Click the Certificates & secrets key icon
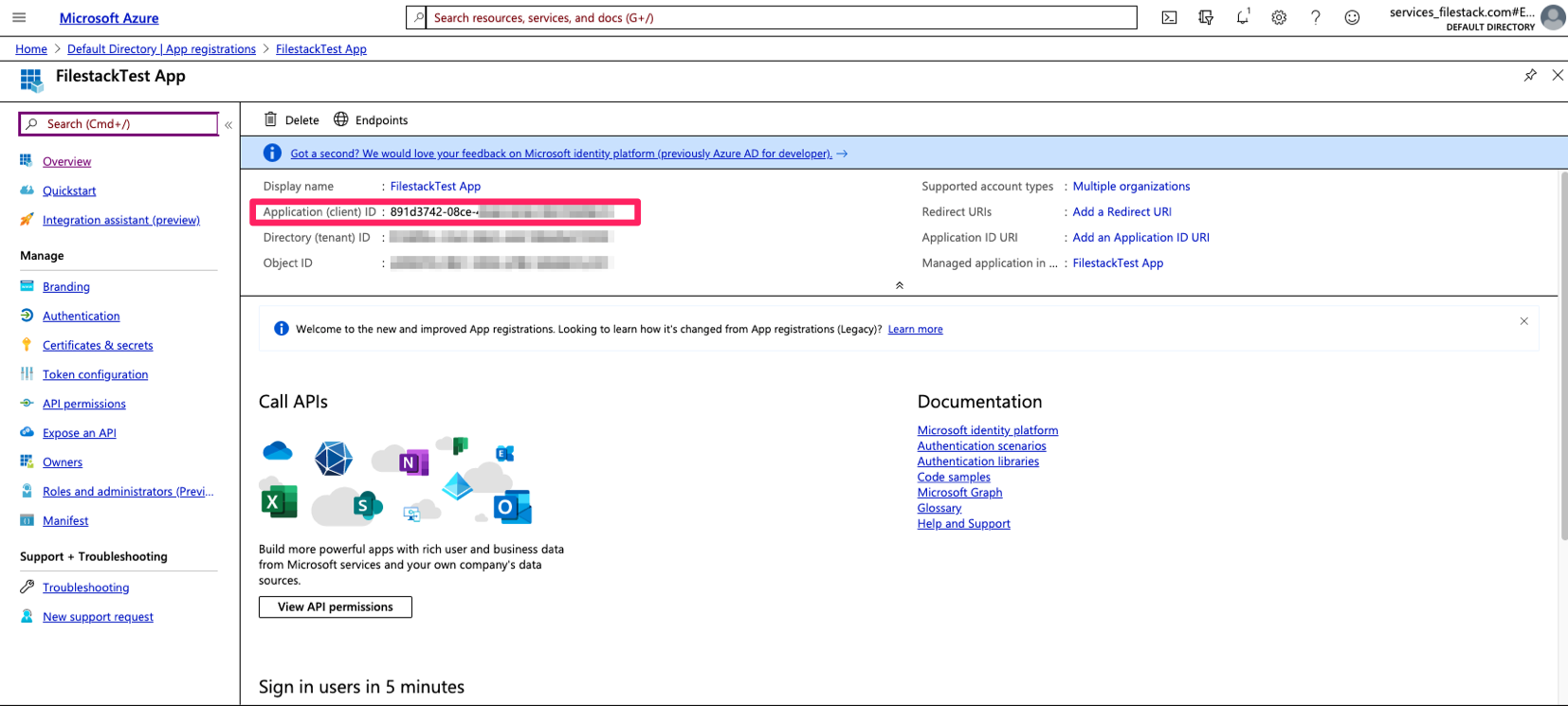This screenshot has width=1568, height=706. [27, 345]
